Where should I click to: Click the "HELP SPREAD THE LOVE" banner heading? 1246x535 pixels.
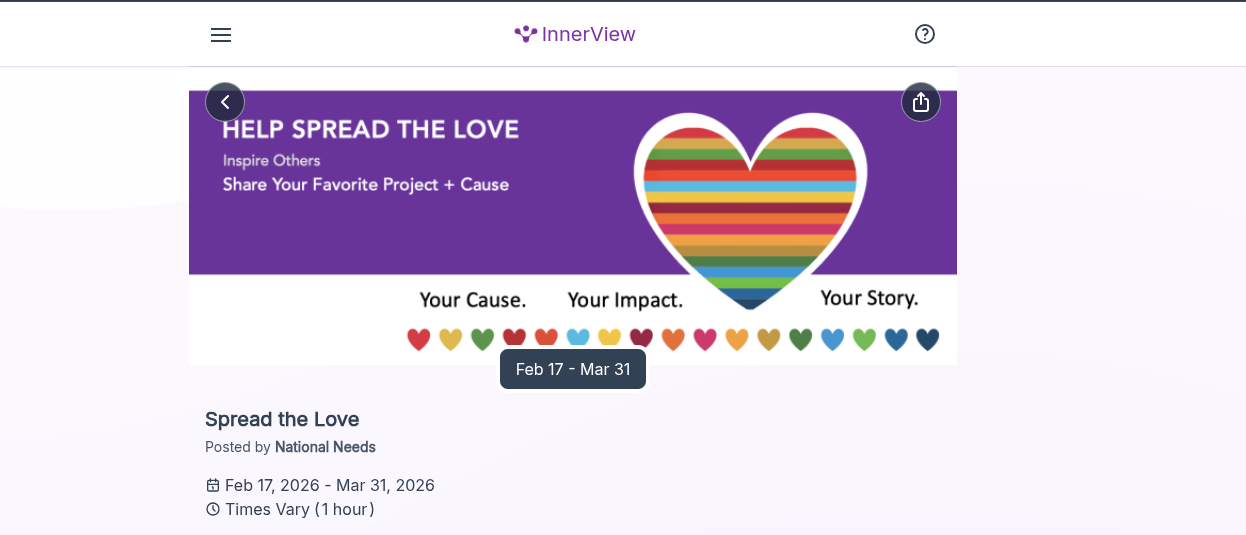point(370,129)
